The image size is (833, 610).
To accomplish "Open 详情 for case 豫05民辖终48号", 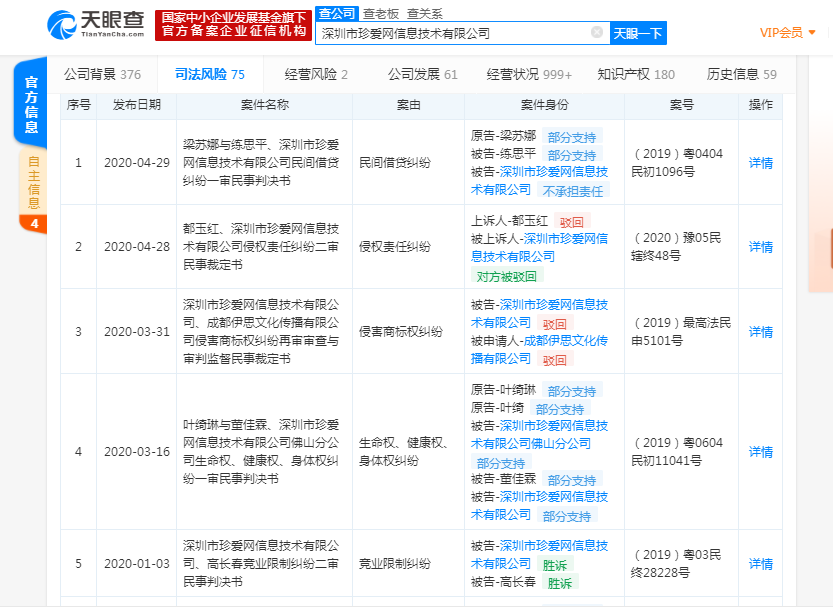I will pyautogui.click(x=760, y=247).
